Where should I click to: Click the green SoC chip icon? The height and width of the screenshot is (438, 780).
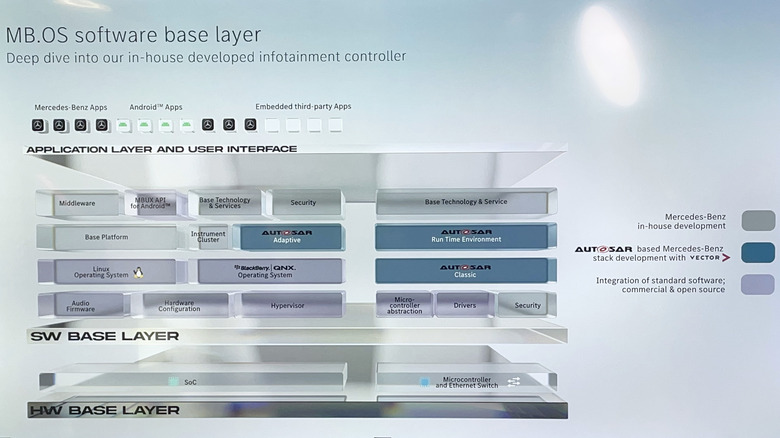click(173, 382)
